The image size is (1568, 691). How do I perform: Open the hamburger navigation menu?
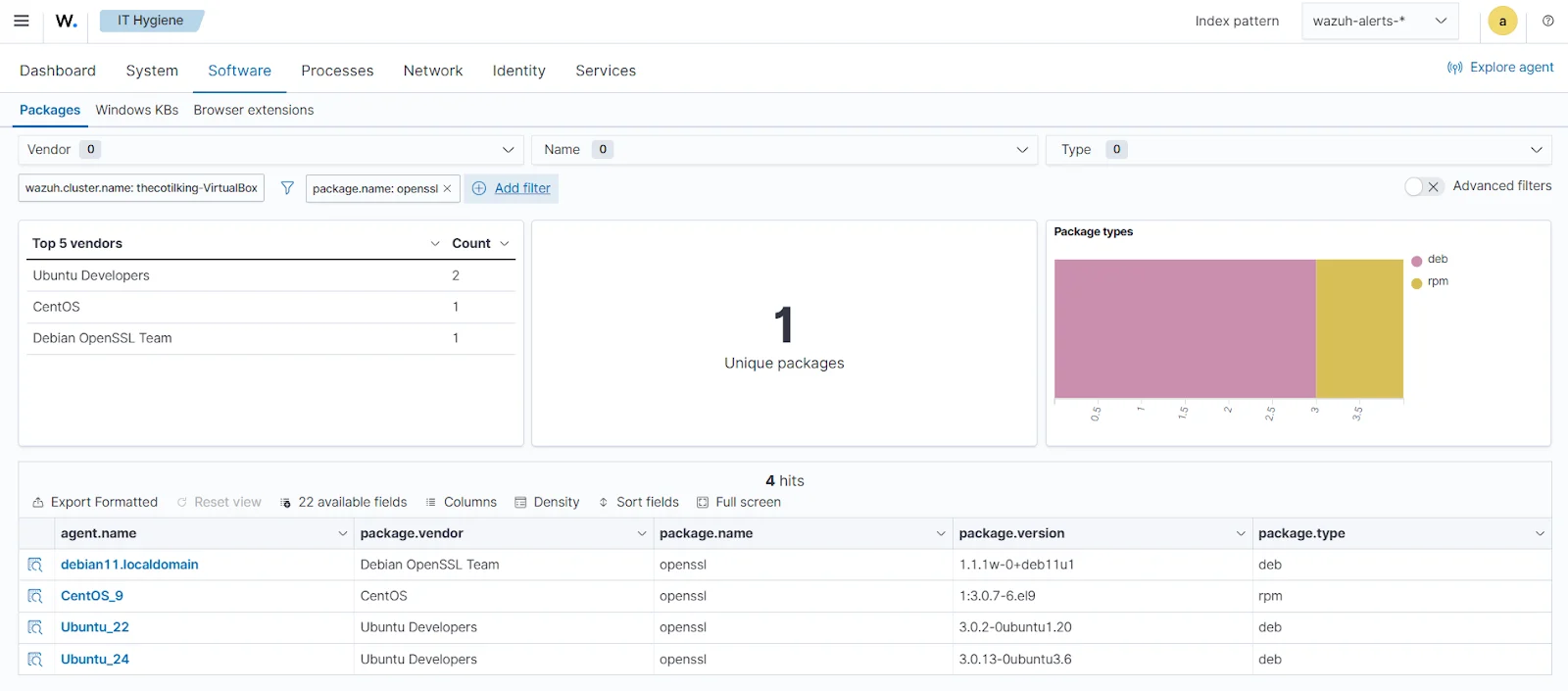[21, 21]
